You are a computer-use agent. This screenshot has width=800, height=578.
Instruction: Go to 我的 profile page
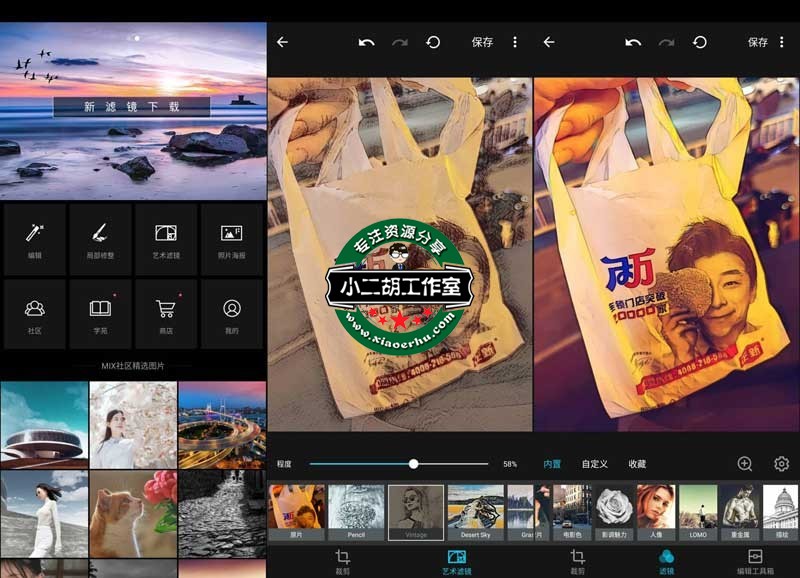[x=232, y=314]
